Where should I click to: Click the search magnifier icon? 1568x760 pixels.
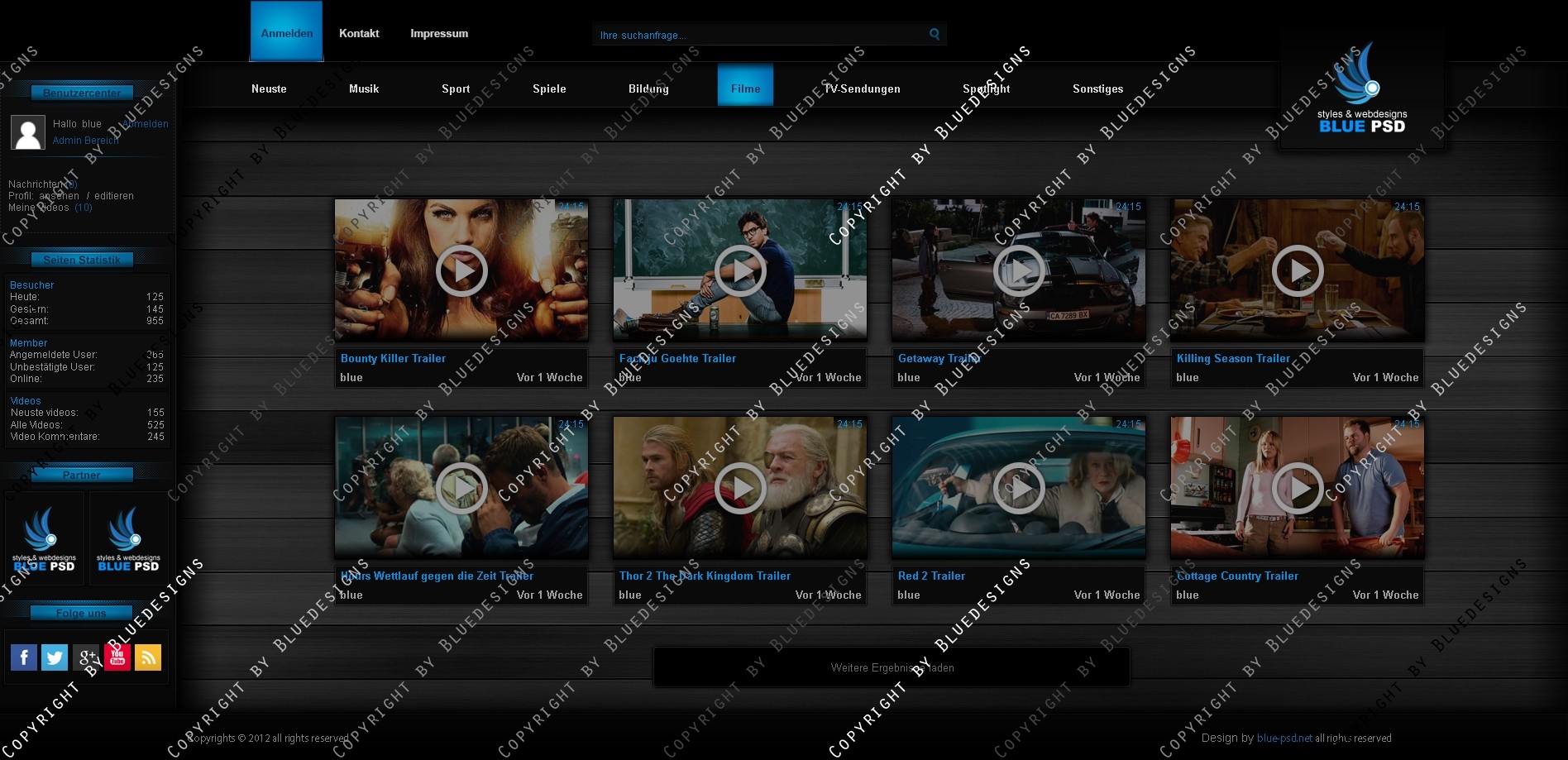[x=935, y=34]
